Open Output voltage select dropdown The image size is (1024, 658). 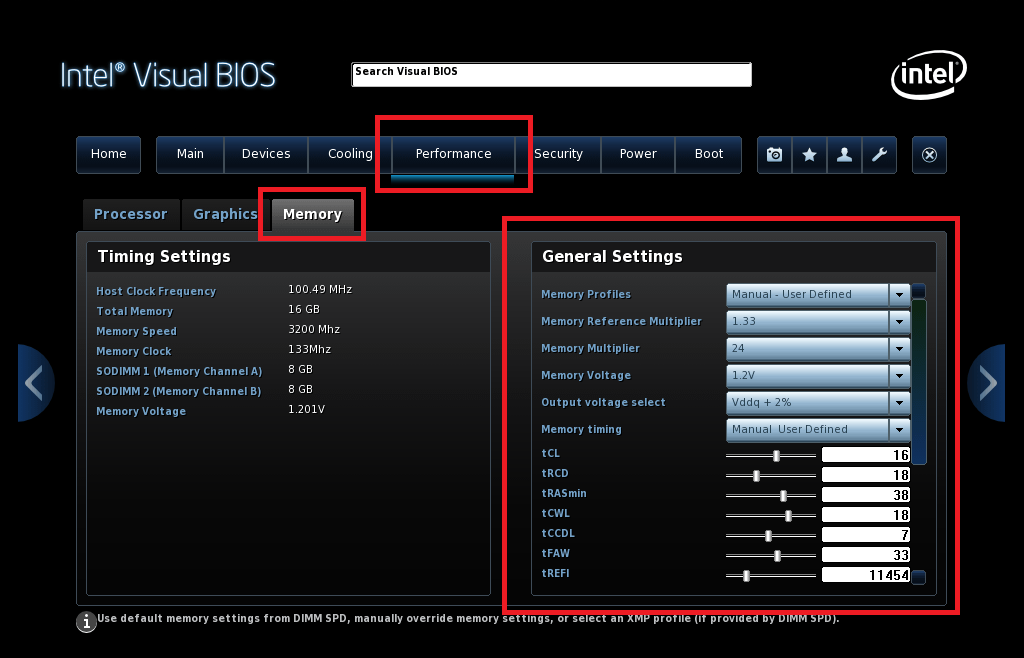818,402
